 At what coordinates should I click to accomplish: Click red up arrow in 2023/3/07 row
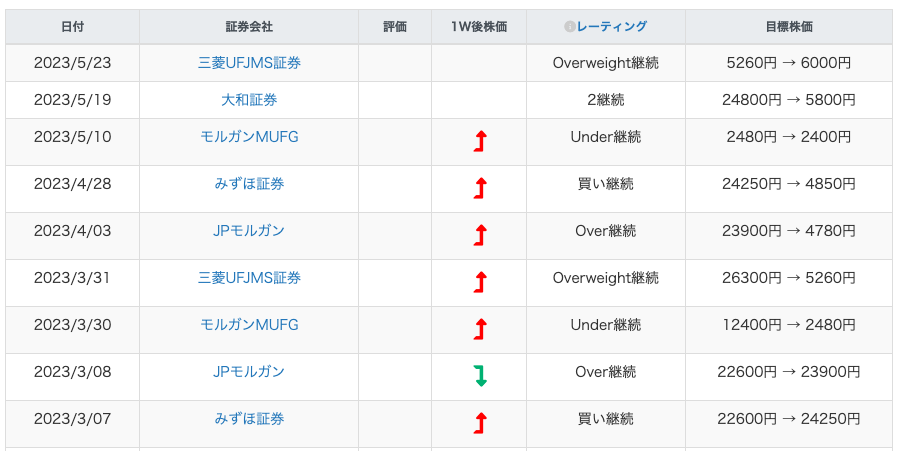[480, 423]
